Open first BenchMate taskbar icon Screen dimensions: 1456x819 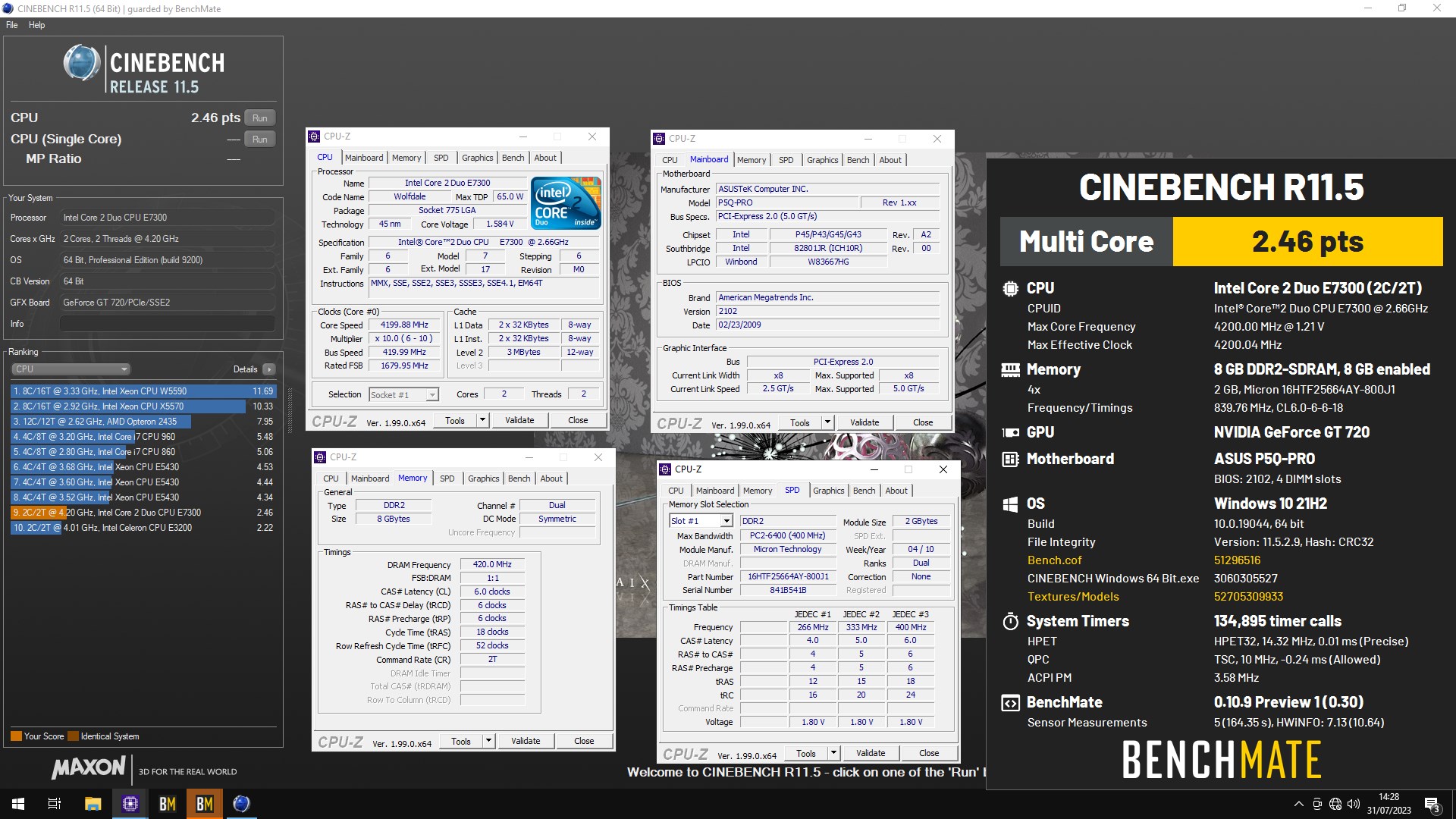point(168,804)
